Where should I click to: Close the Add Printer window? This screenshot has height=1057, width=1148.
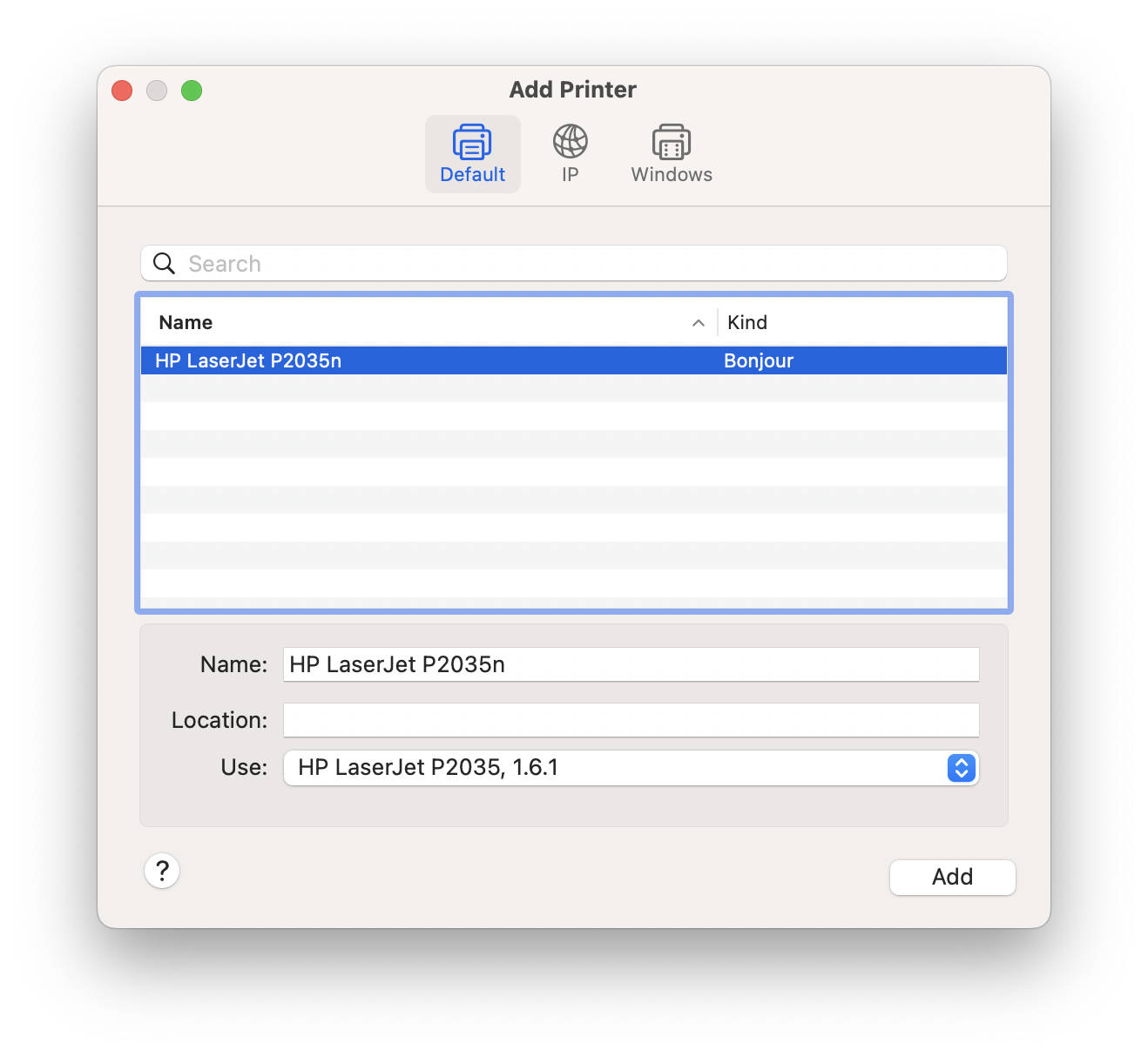122,91
